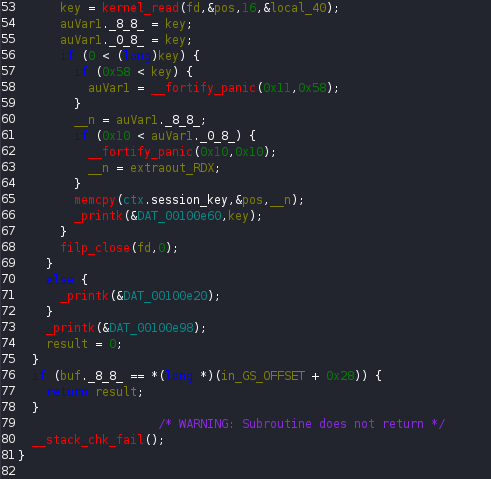Click line number 65
Viewport: 491px width, 479px height.
tap(8, 199)
